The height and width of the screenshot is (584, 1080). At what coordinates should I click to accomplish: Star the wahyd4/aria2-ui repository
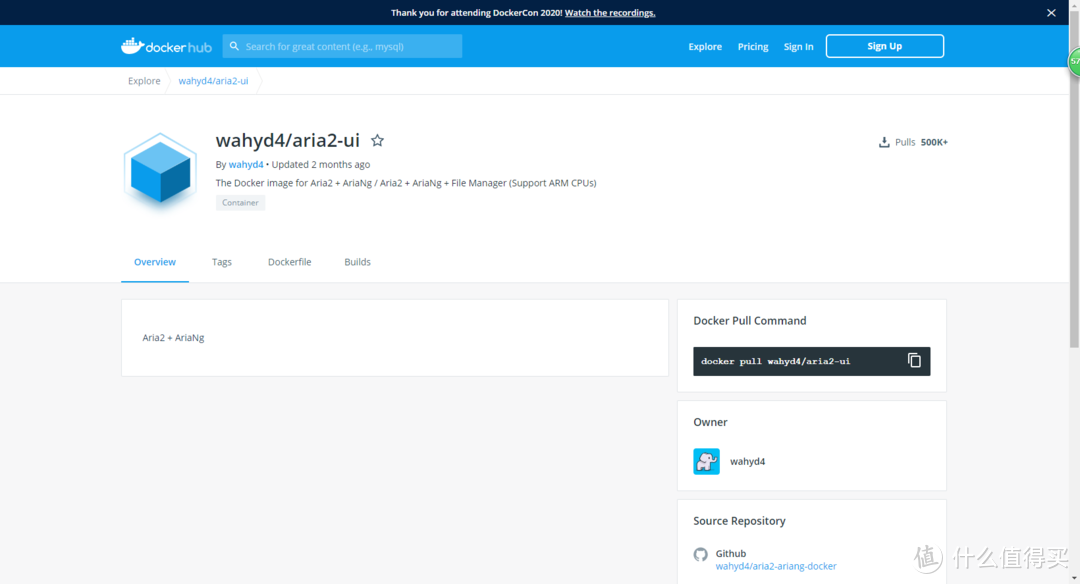click(377, 140)
